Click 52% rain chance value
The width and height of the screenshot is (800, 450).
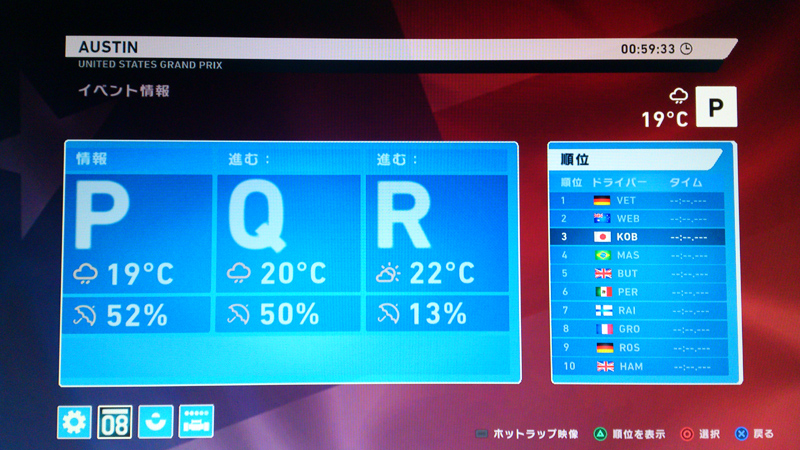137,315
